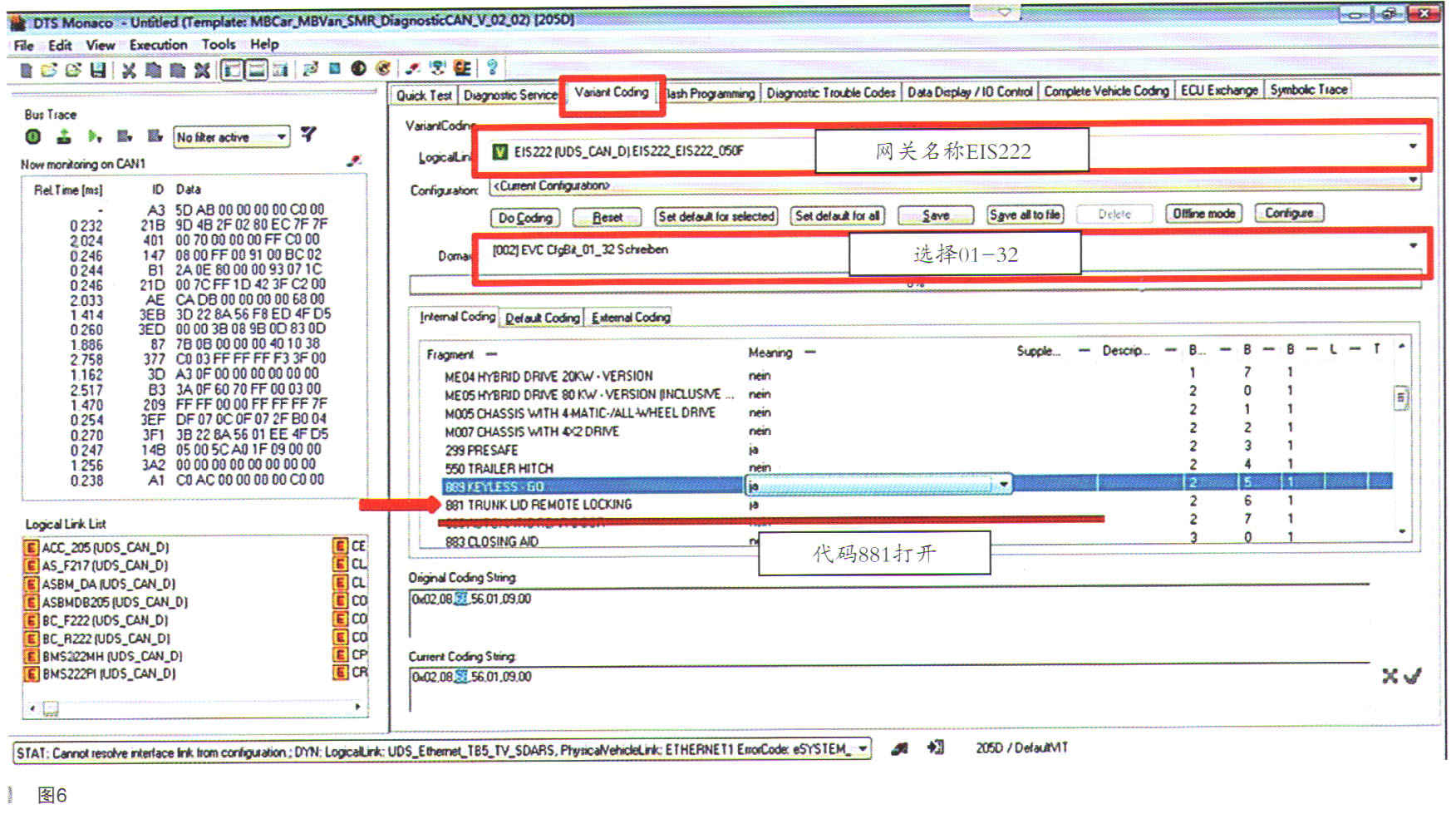Click the Save all to file button
Screen dimensions: 1456x814
[1025, 215]
